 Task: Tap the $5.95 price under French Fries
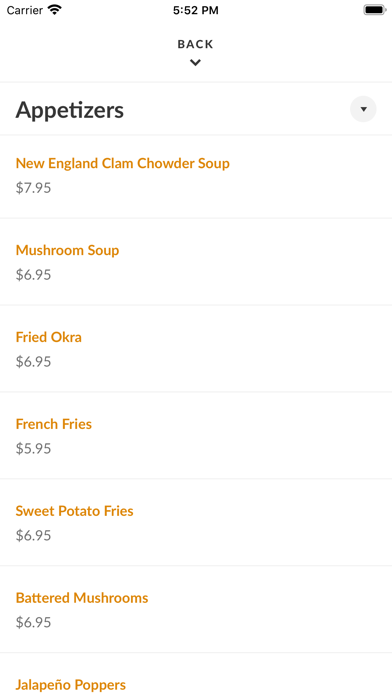point(33,448)
